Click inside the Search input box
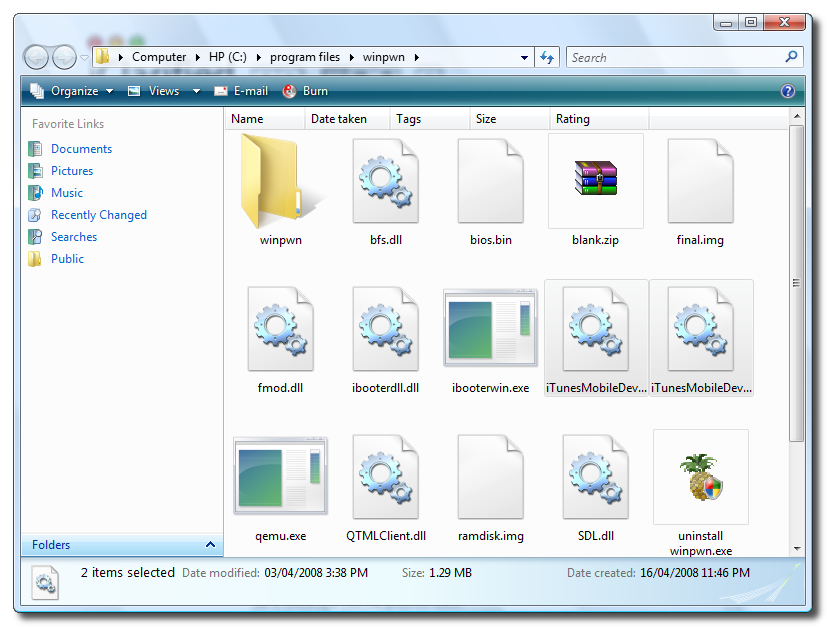Image resolution: width=827 pixels, height=627 pixels. tap(675, 57)
